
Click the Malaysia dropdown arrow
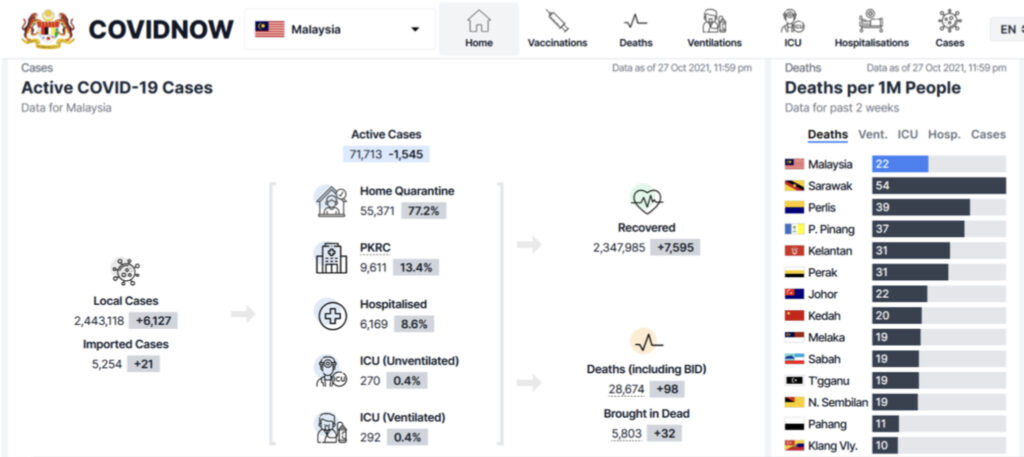pyautogui.click(x=415, y=29)
